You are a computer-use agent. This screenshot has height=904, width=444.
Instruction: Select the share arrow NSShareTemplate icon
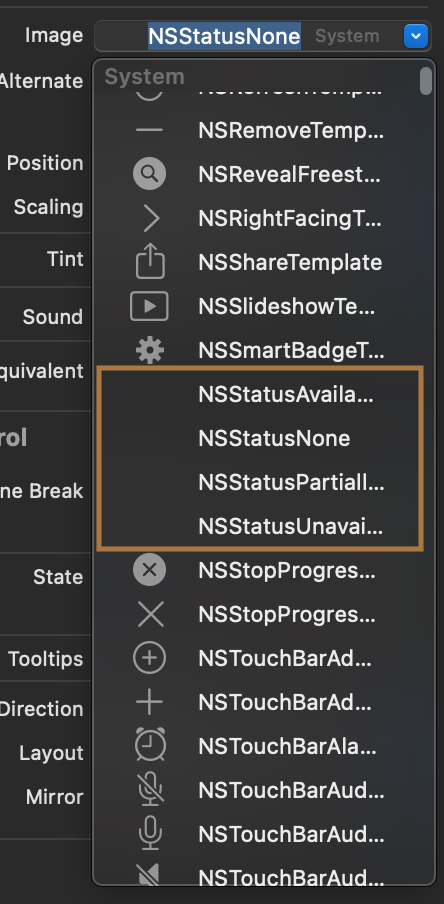click(150, 261)
